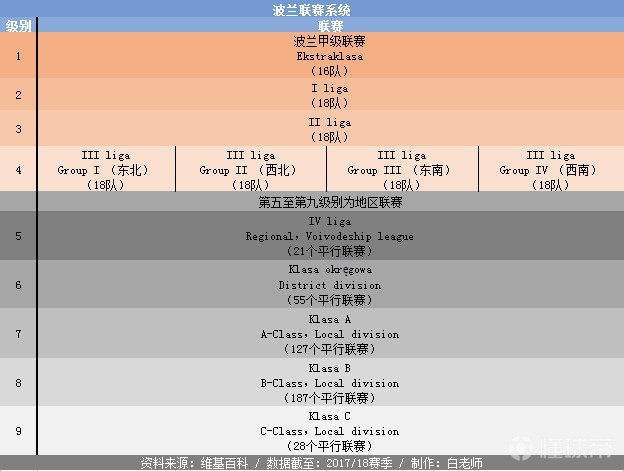The height and width of the screenshot is (471, 624).
Task: Select the 联赛 column header
Action: coord(329,25)
